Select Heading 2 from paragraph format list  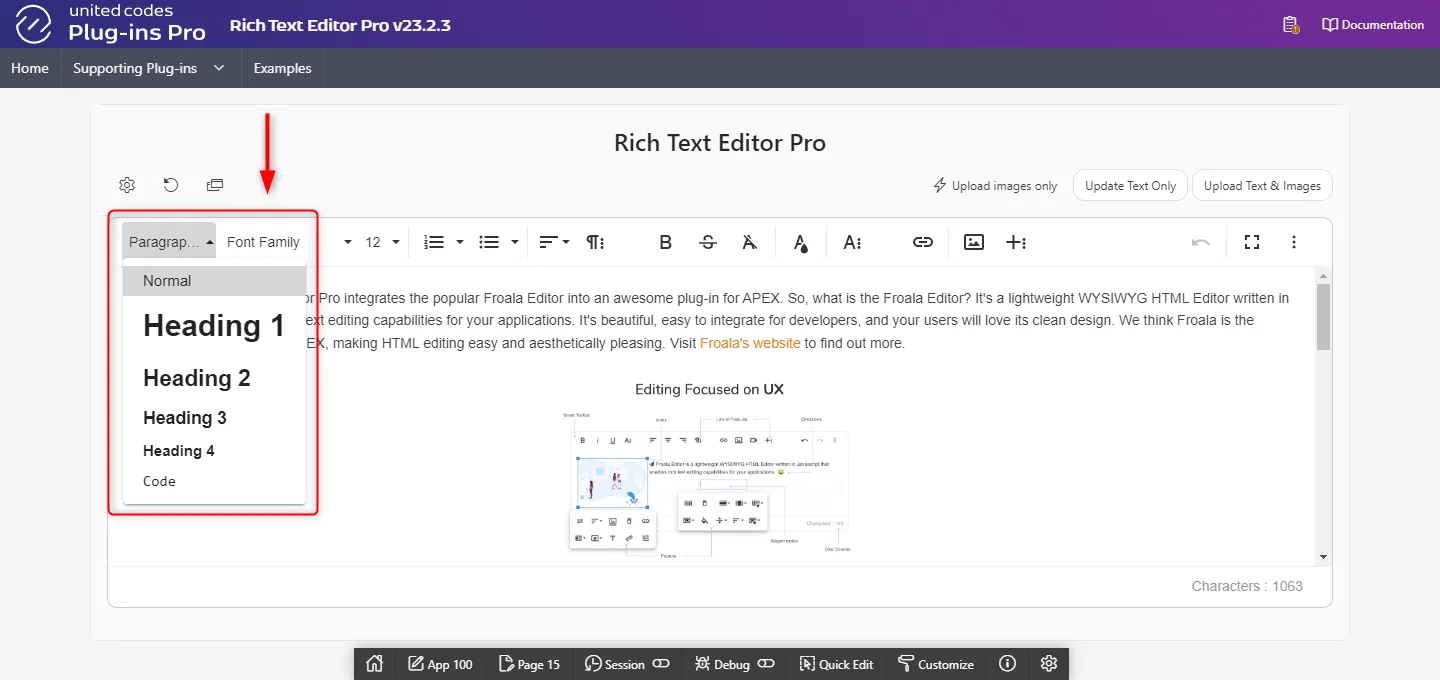click(x=197, y=378)
